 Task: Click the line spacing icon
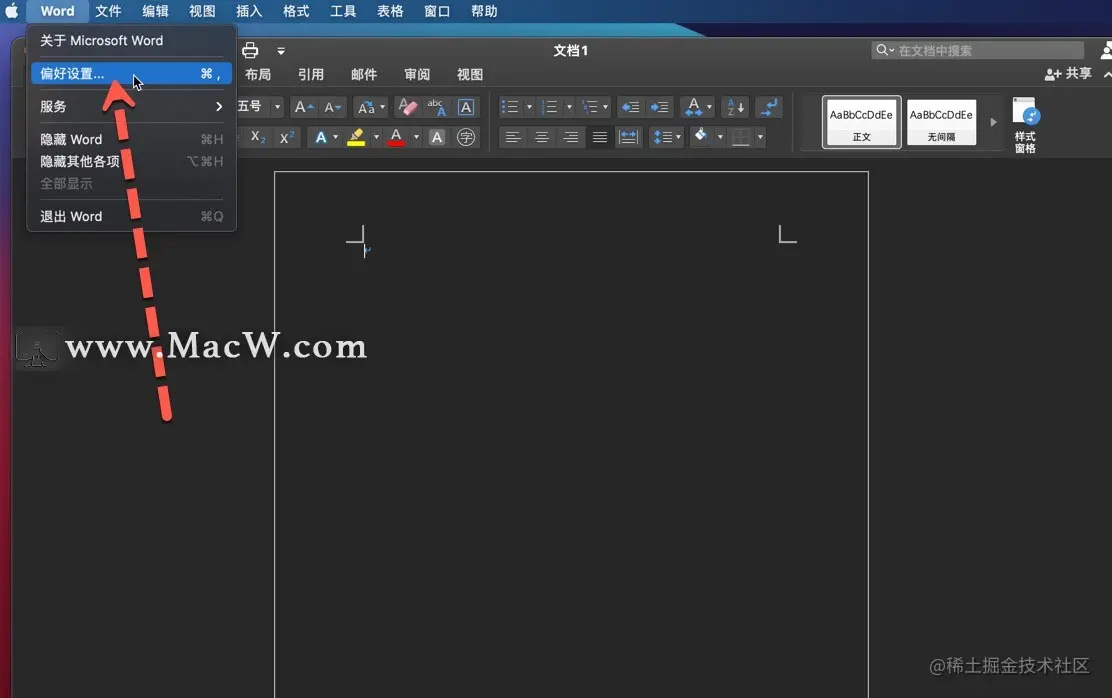662,137
